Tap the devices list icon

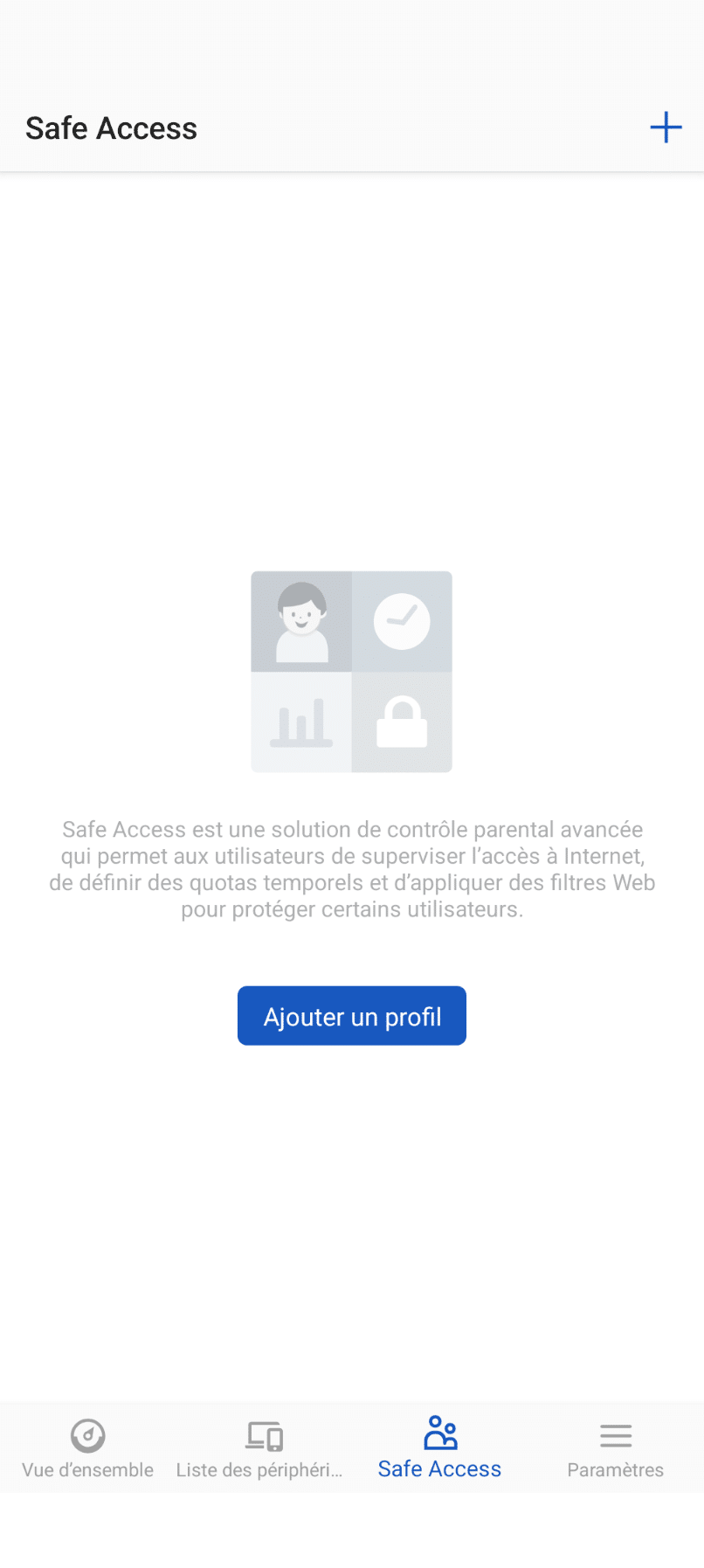[265, 1436]
